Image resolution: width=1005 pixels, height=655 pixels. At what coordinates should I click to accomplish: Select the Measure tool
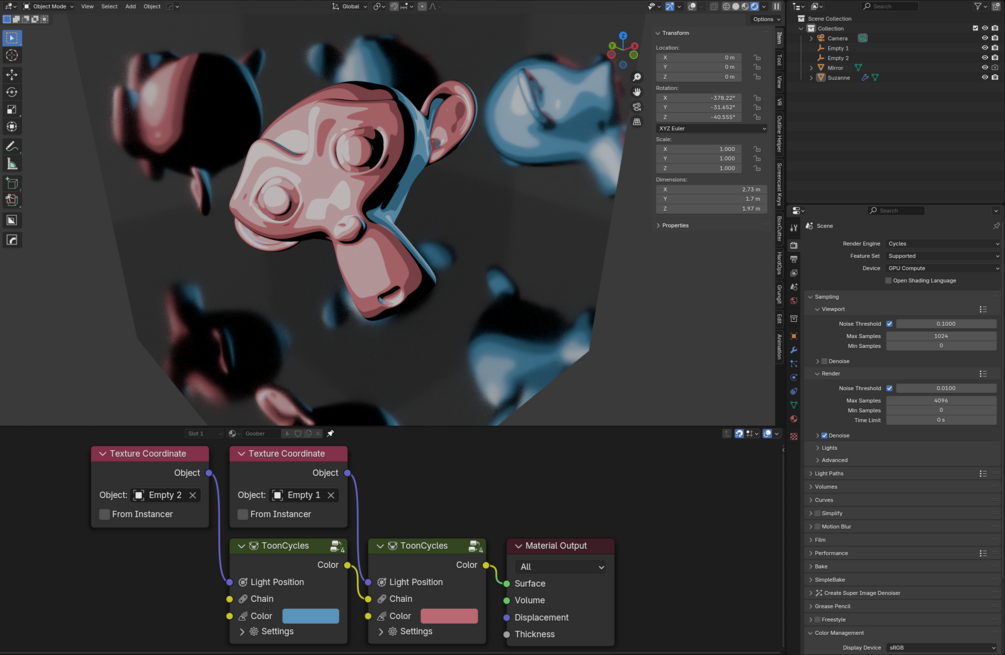pyautogui.click(x=12, y=164)
